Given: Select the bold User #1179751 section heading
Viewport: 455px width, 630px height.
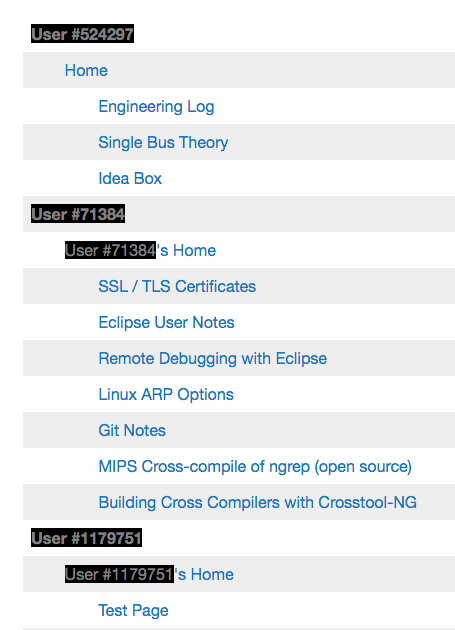Looking at the screenshot, I should [x=86, y=538].
